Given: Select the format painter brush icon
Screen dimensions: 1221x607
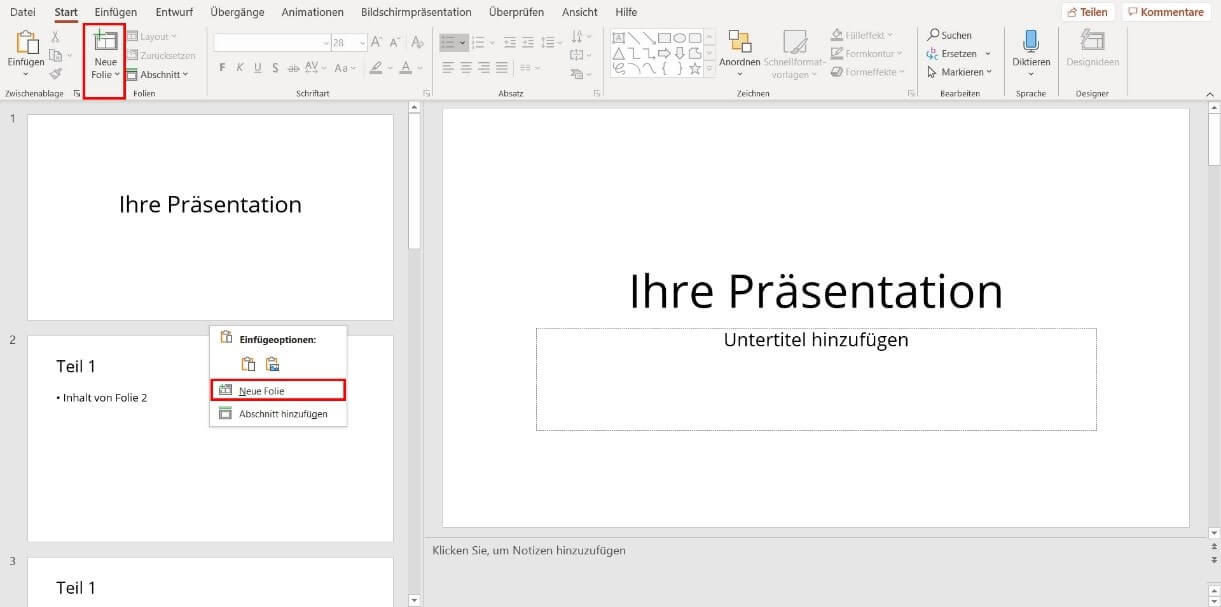Looking at the screenshot, I should (x=55, y=73).
